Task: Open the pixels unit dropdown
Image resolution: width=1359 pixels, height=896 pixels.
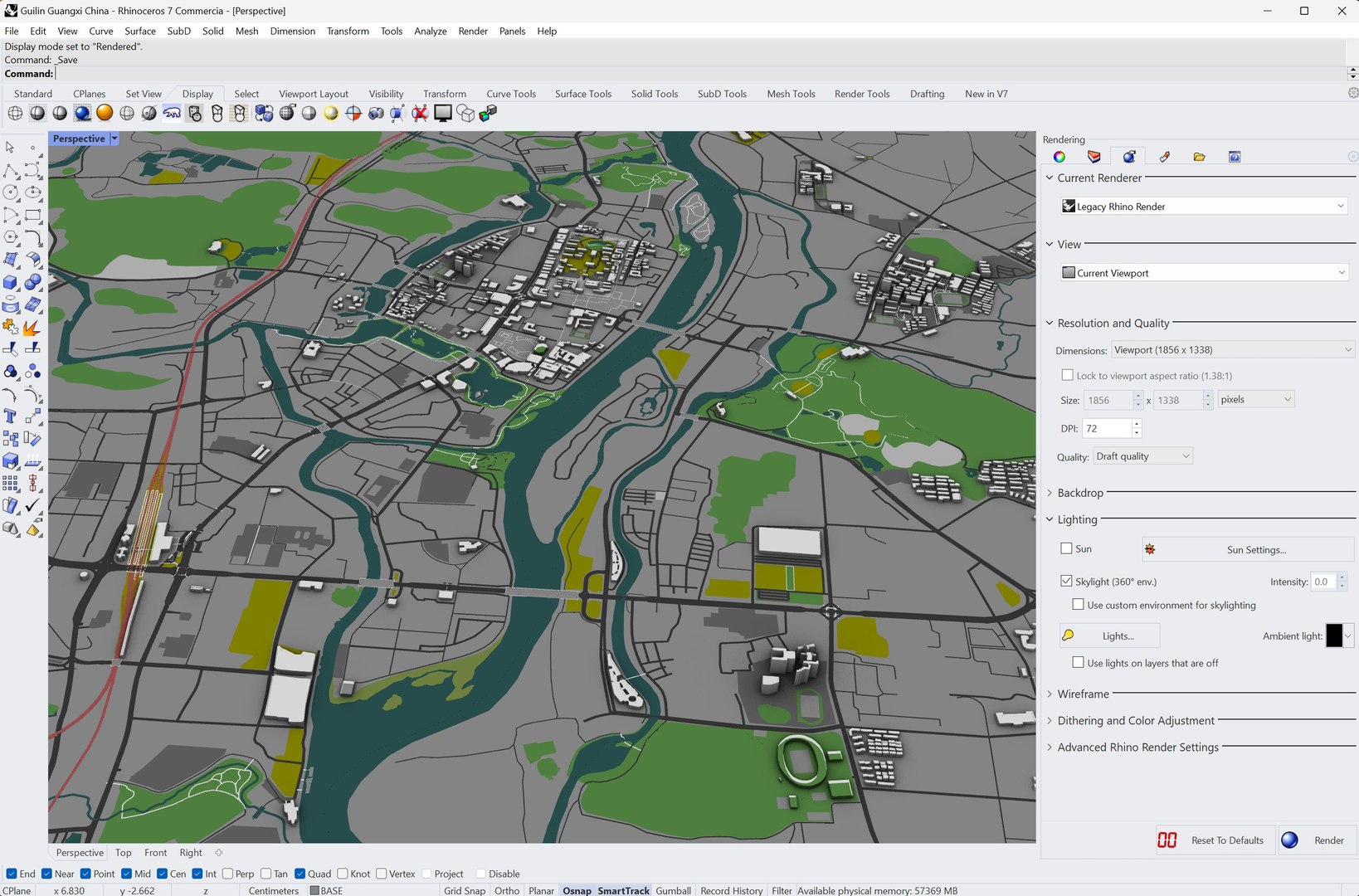Action: click(1256, 400)
